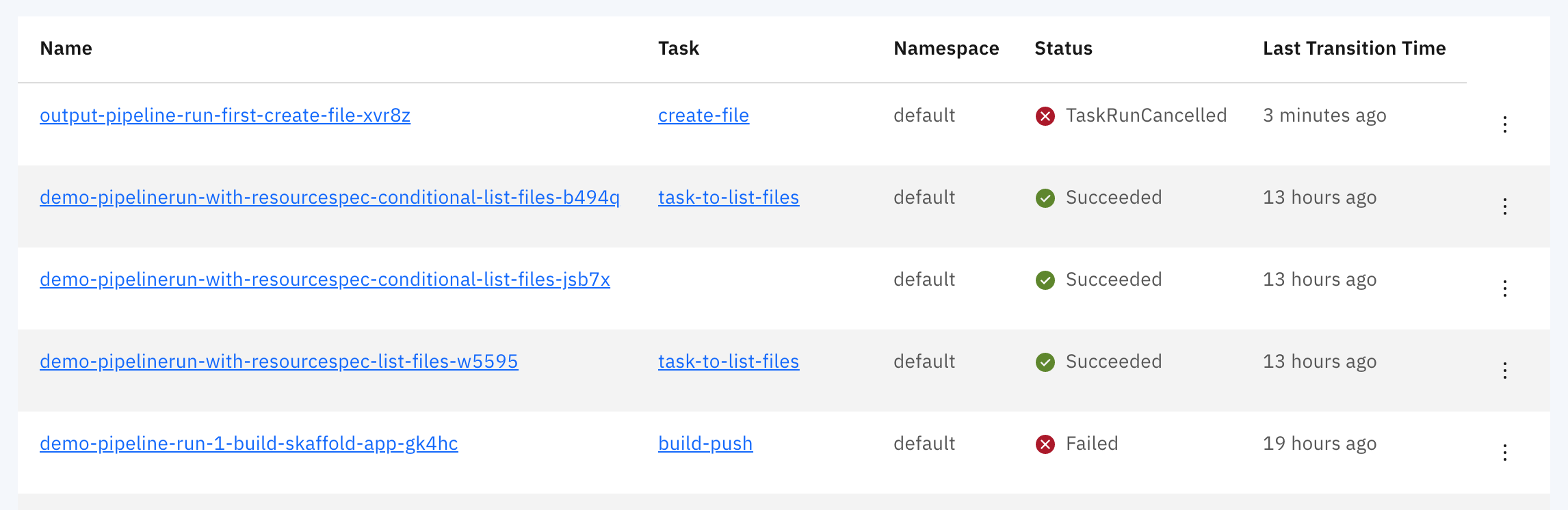
Task: Open overflow menu for jsb7x run row
Action: click(x=1505, y=288)
